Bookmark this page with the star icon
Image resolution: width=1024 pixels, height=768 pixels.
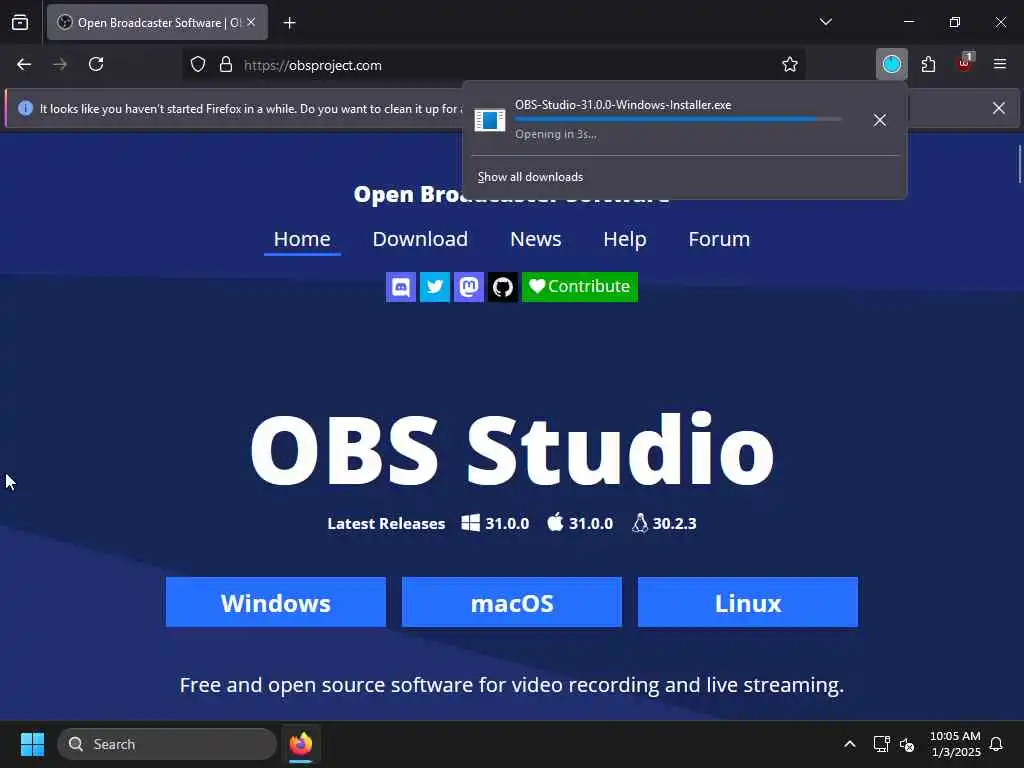[x=790, y=65]
